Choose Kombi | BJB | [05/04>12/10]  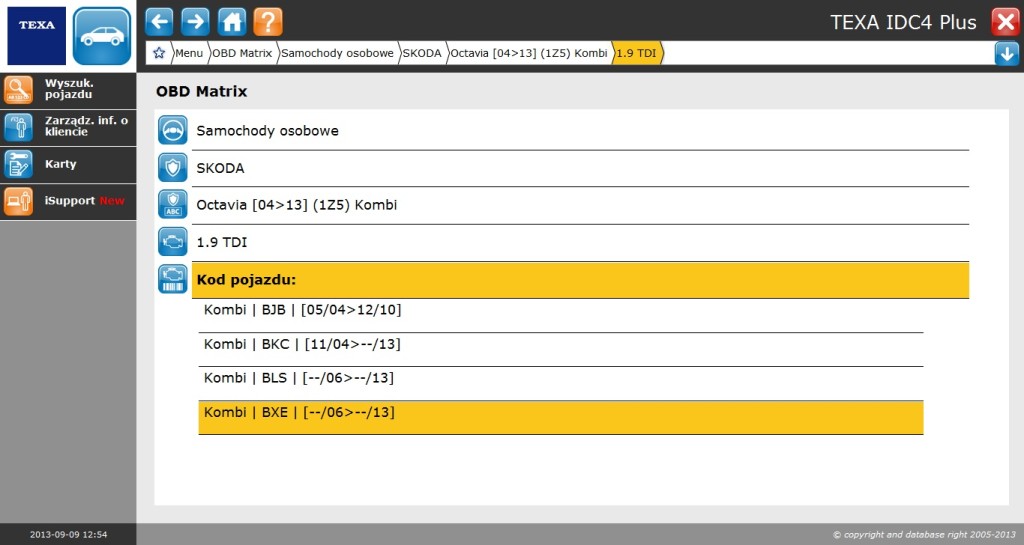point(561,315)
